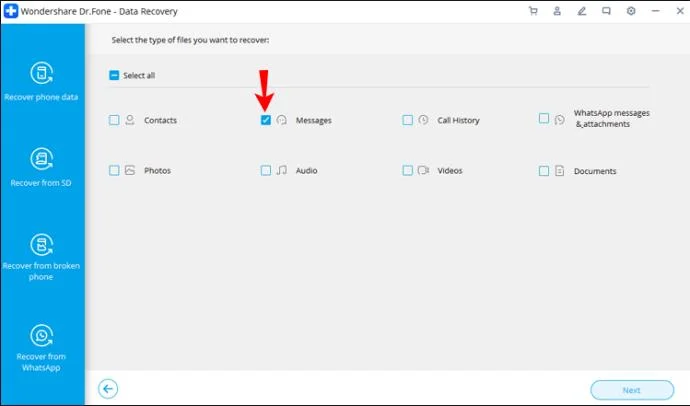Check the Audio checkbox
Image resolution: width=690 pixels, height=406 pixels.
click(266, 170)
